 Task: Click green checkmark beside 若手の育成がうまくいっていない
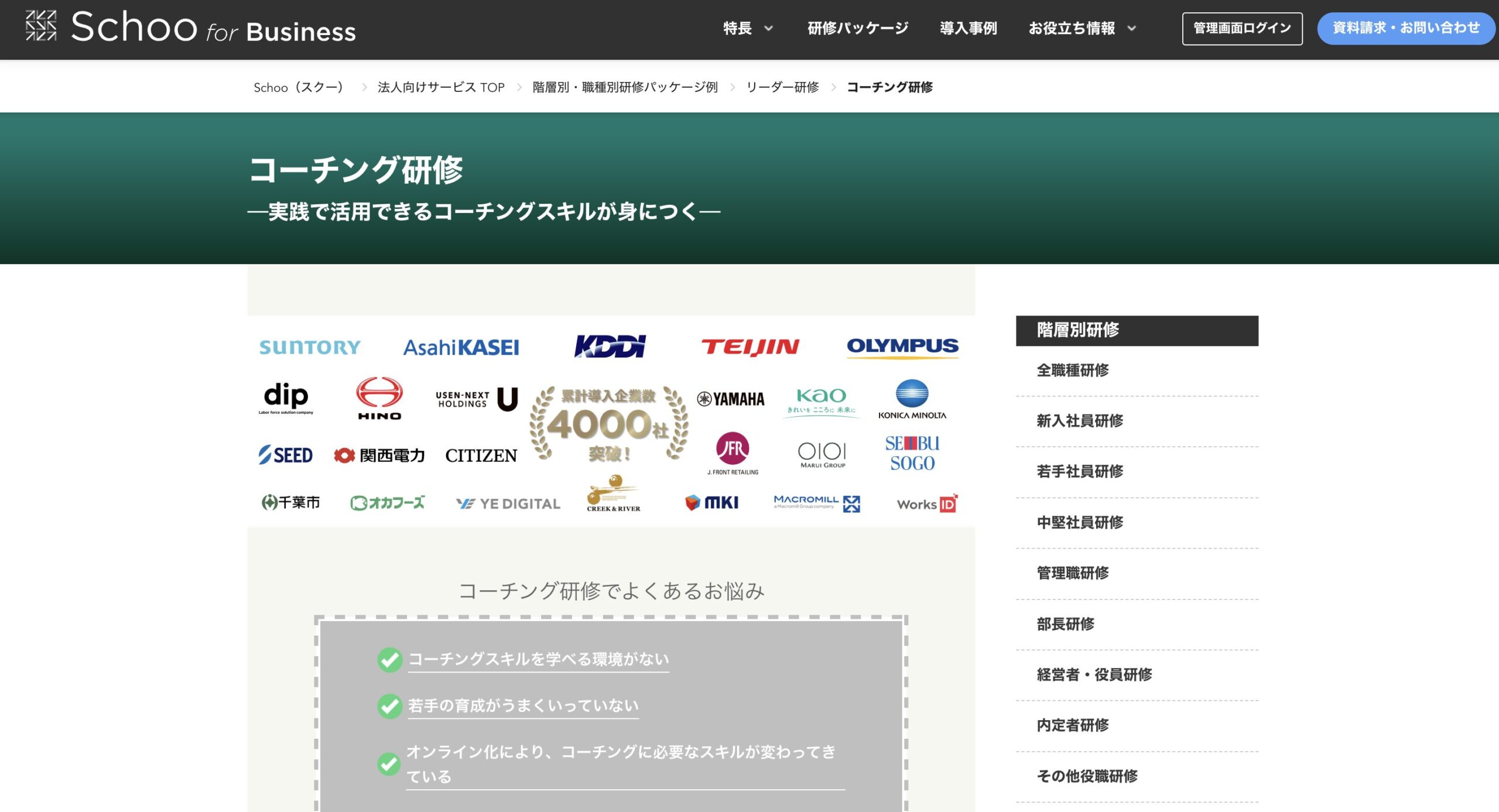pyautogui.click(x=389, y=706)
